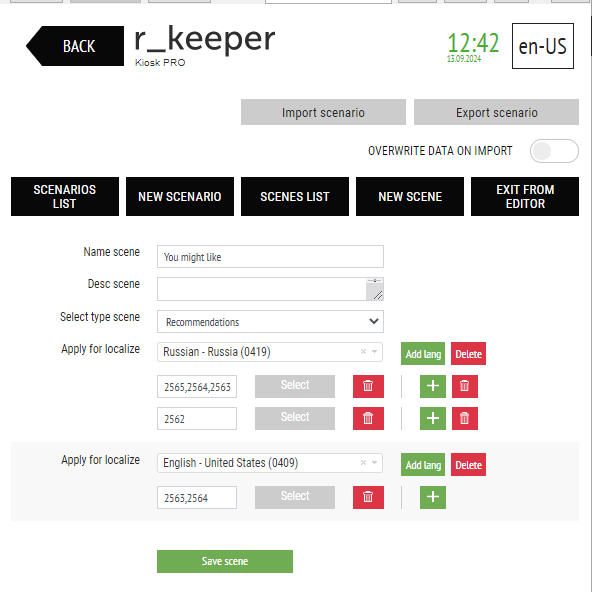592x592 pixels.
Task: Clear the Russian - Russia selection with x
Action: click(x=363, y=352)
